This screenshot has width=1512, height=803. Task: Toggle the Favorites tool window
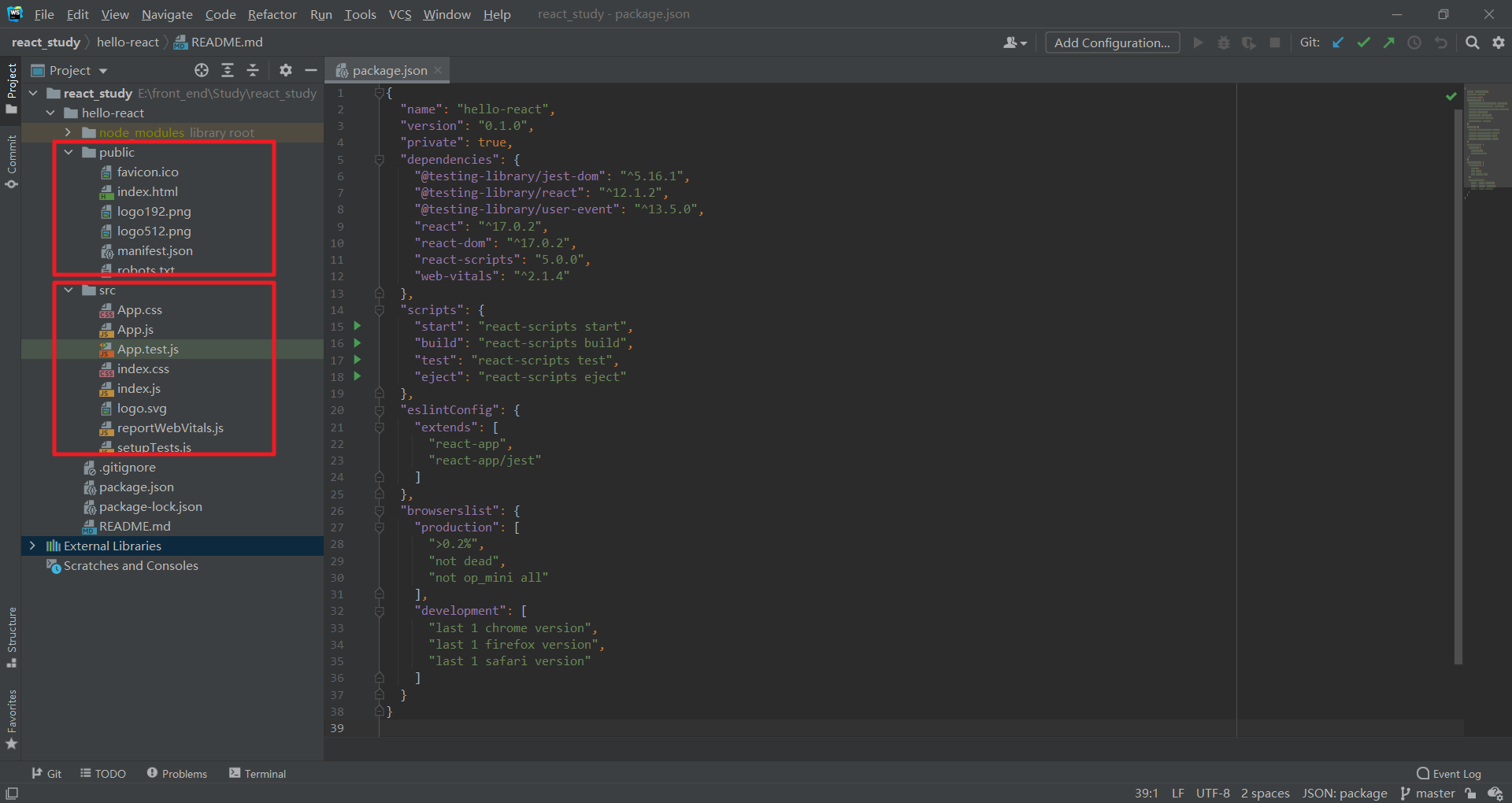(12, 718)
